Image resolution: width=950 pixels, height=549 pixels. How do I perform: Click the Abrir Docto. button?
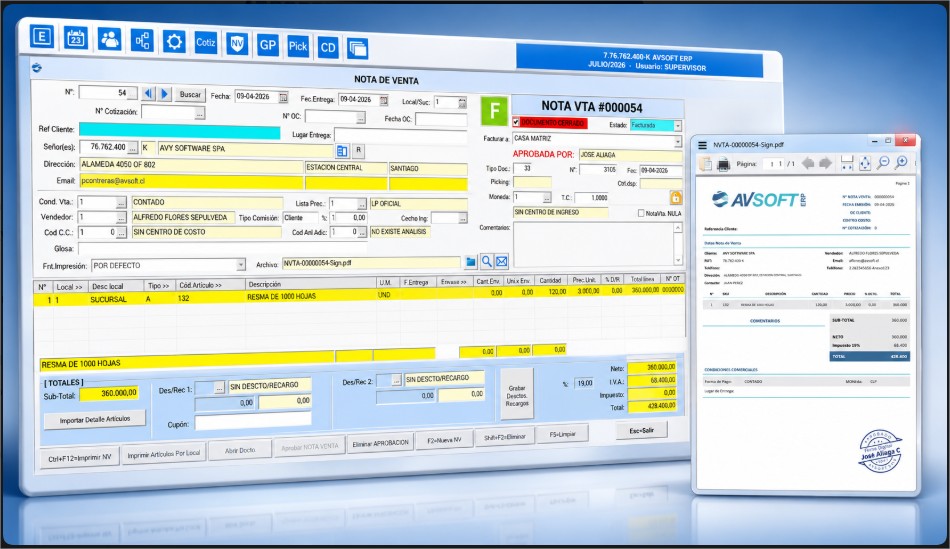click(x=240, y=450)
